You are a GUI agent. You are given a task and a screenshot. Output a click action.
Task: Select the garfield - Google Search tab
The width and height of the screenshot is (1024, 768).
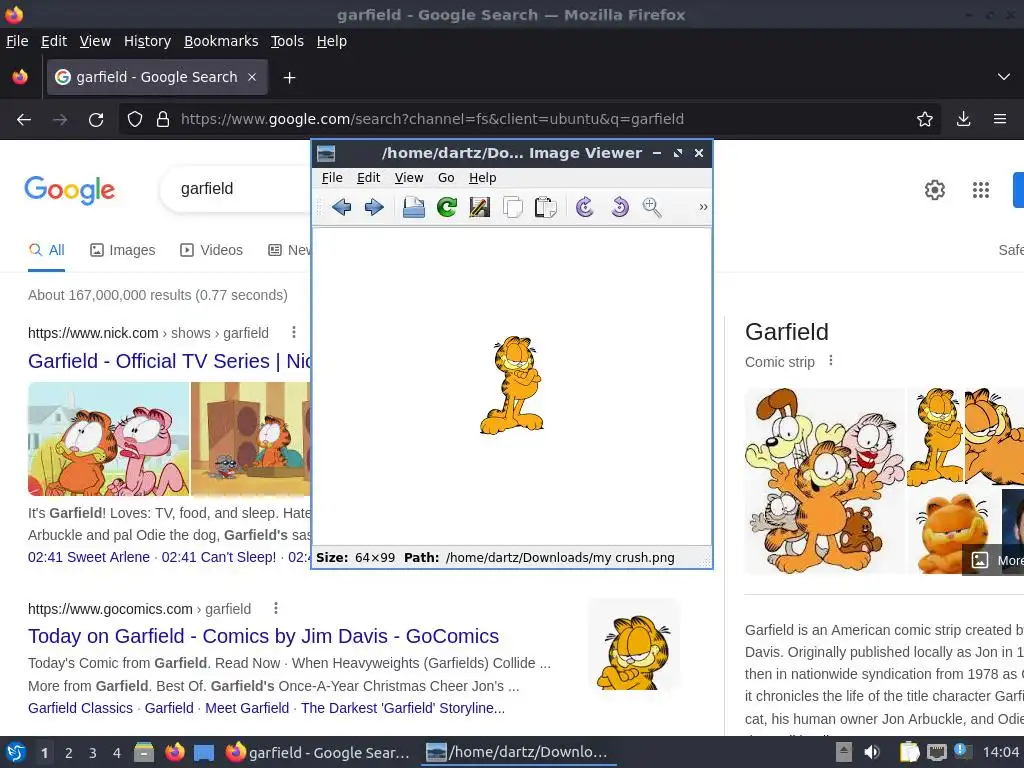point(157,77)
